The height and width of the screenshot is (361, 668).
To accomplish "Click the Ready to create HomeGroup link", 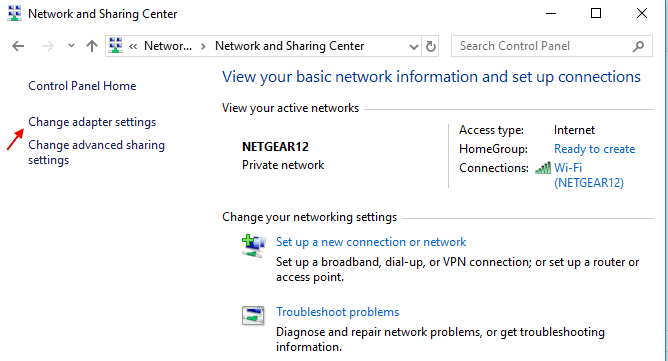I will coord(594,149).
